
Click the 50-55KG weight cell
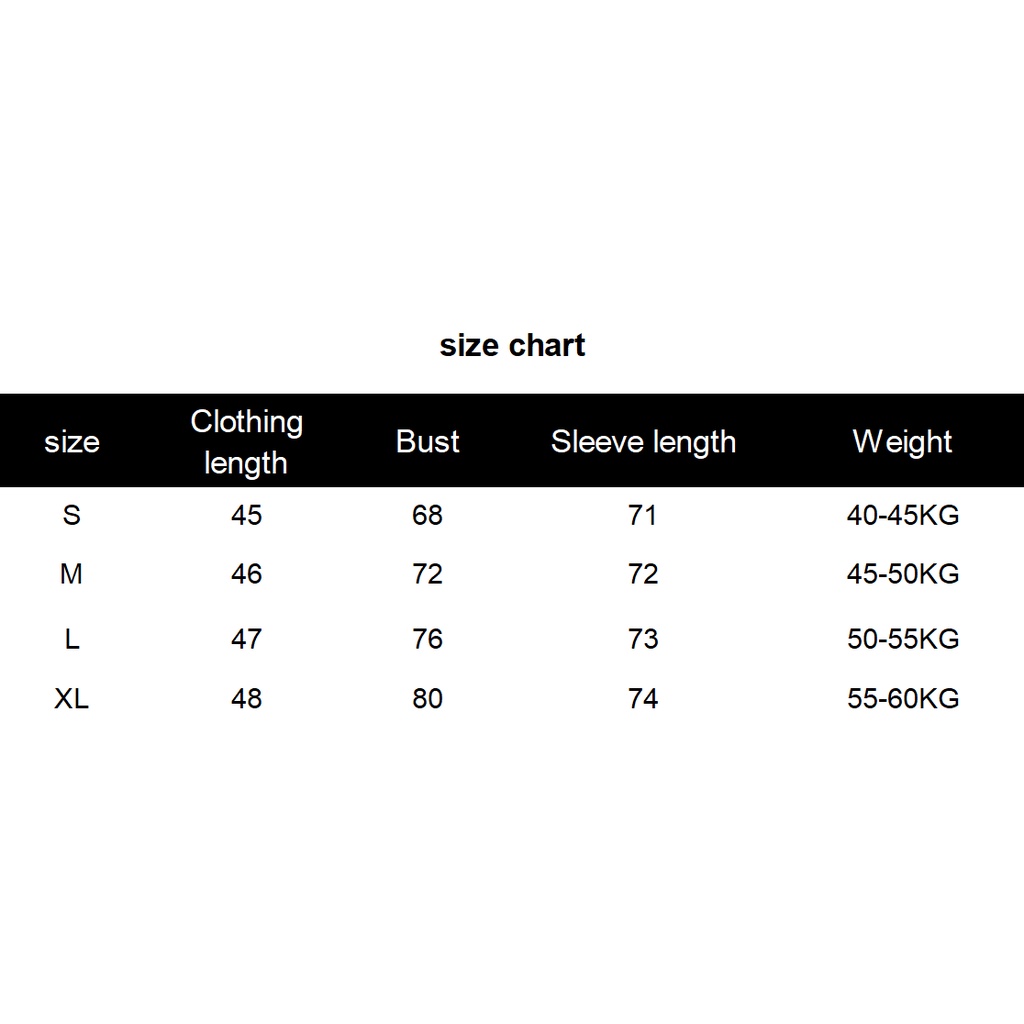coord(902,638)
